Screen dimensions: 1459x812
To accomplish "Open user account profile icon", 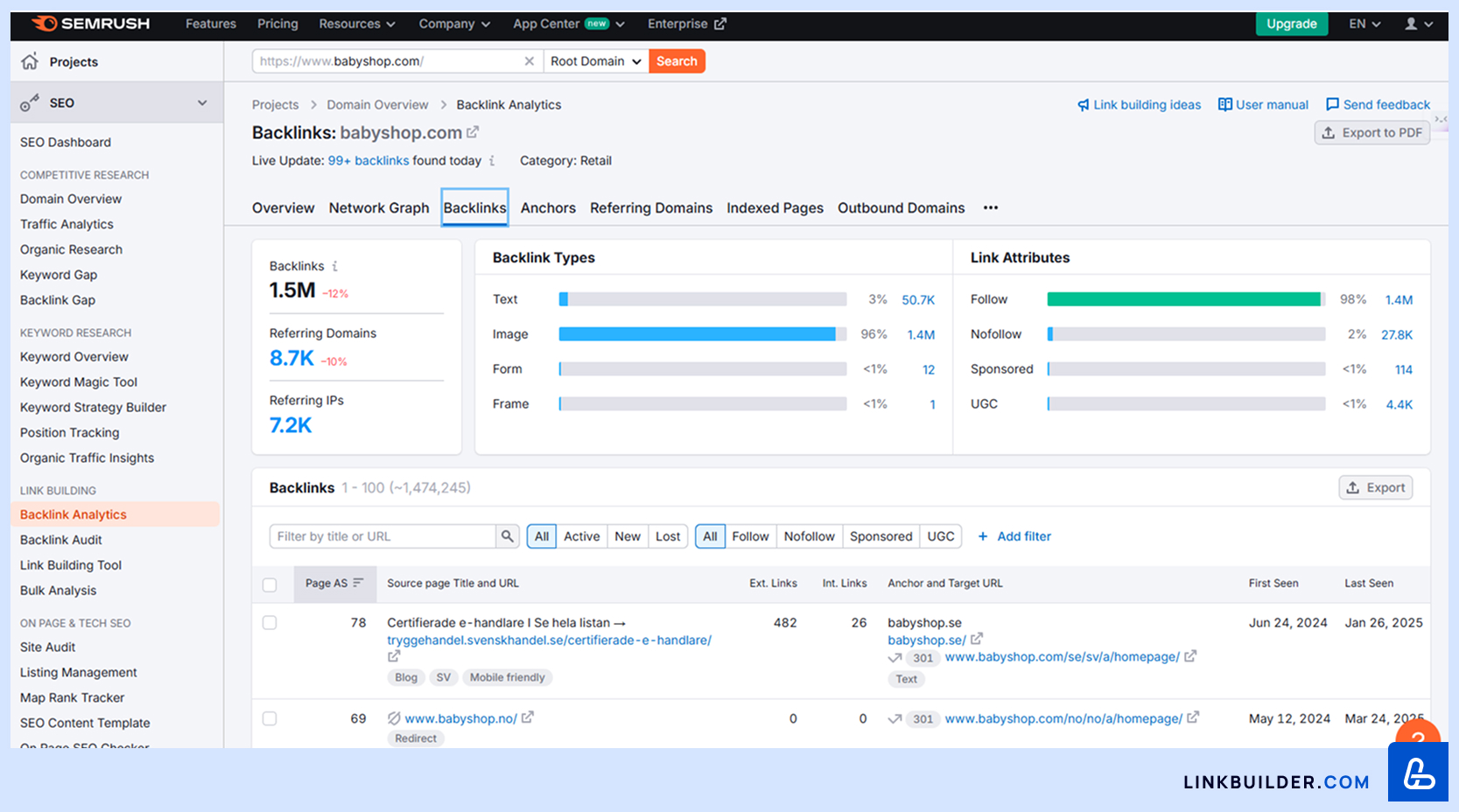I will (x=1411, y=24).
